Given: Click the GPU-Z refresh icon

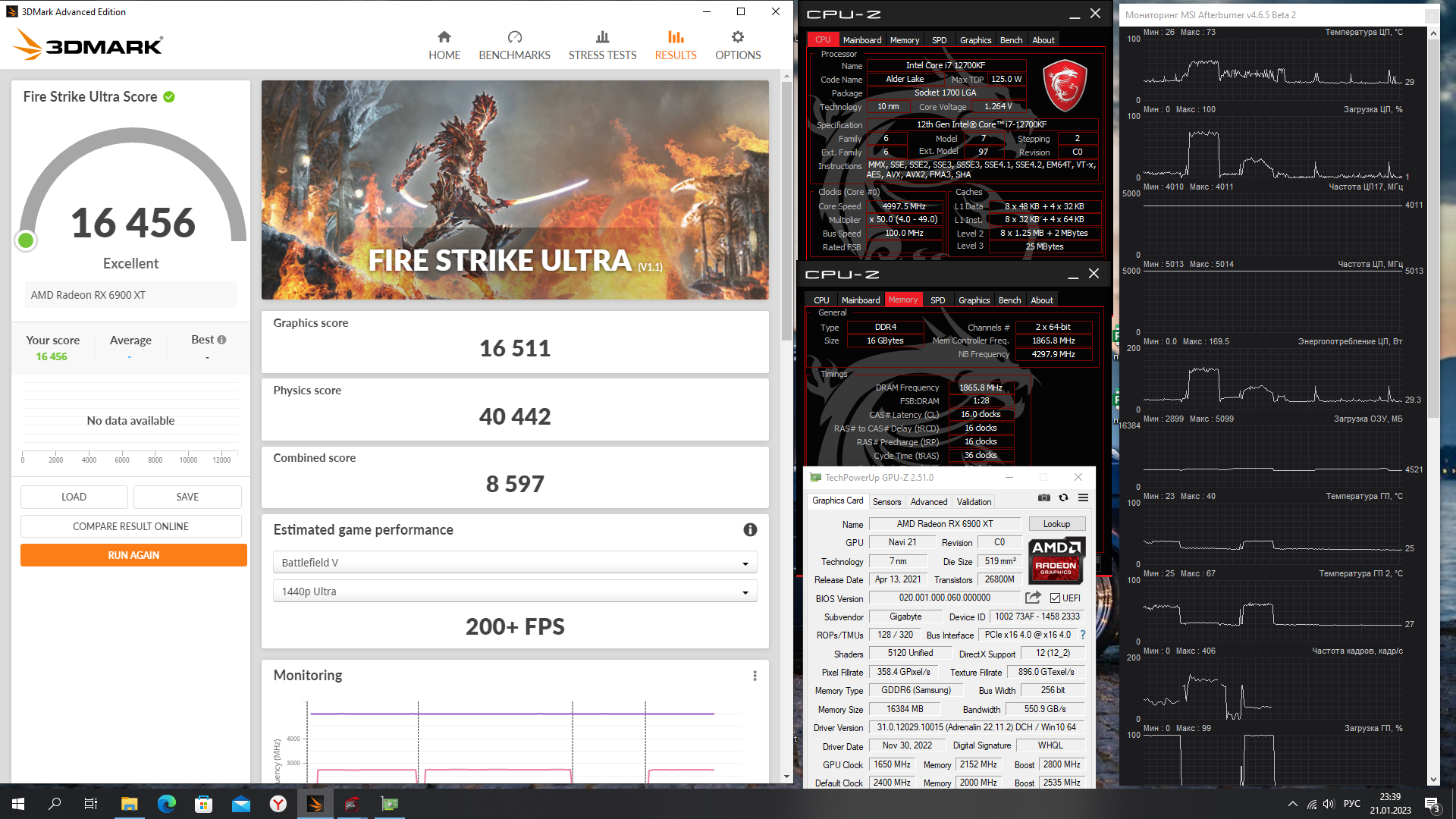Looking at the screenshot, I should pos(1063,498).
